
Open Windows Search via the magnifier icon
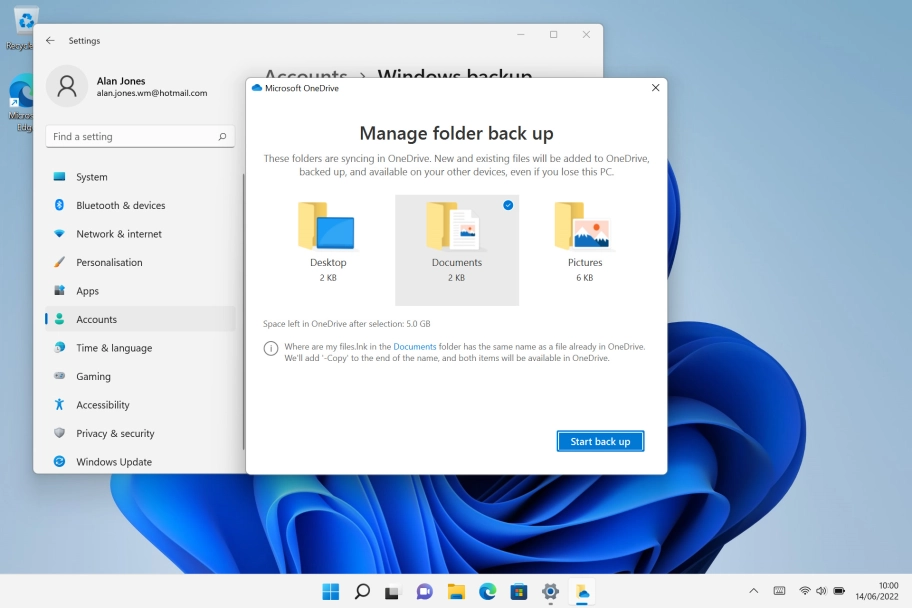pos(362,591)
